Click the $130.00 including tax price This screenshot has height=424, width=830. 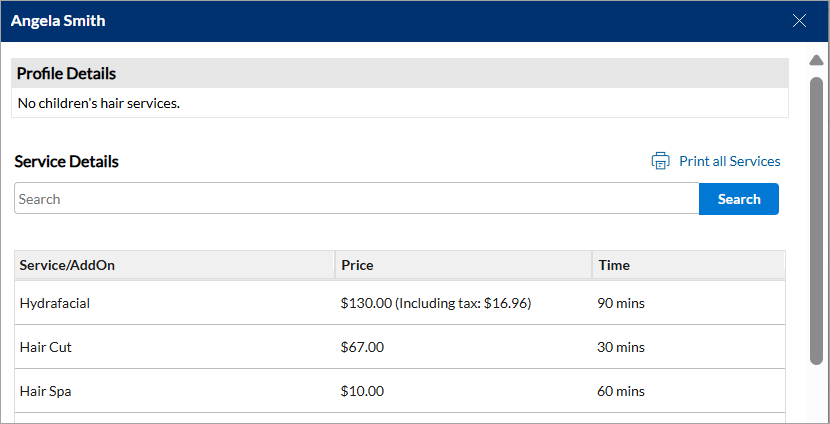tap(436, 303)
